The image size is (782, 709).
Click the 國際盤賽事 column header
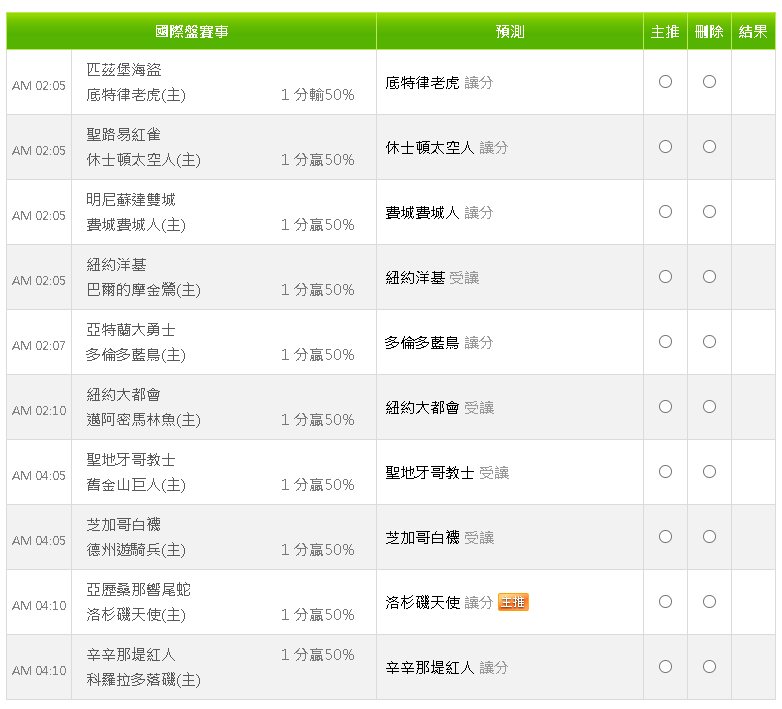pos(192,31)
